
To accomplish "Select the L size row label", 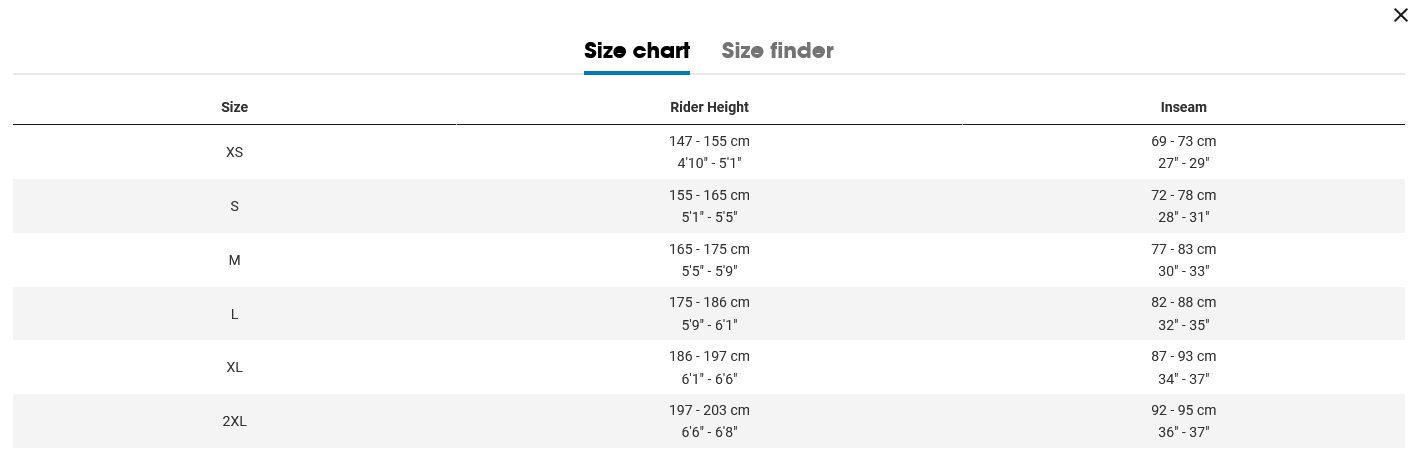I will point(234,314).
